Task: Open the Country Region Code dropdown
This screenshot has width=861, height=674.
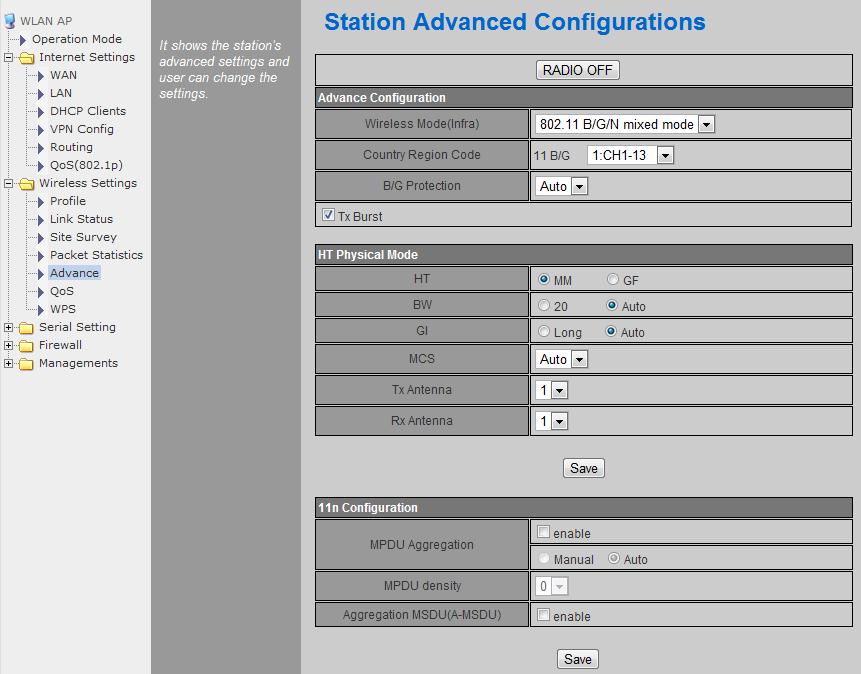Action: tap(630, 155)
